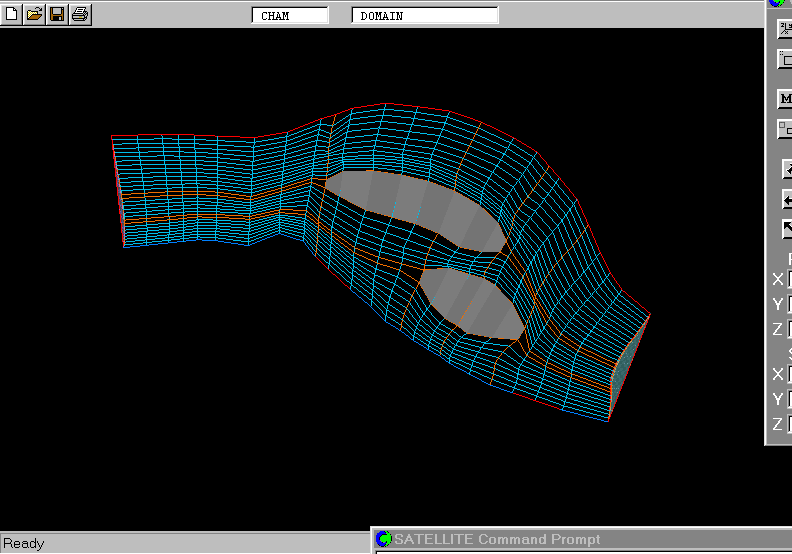The image size is (792, 554).
Task: Focus the upper Z coordinate field
Action: coord(789,329)
